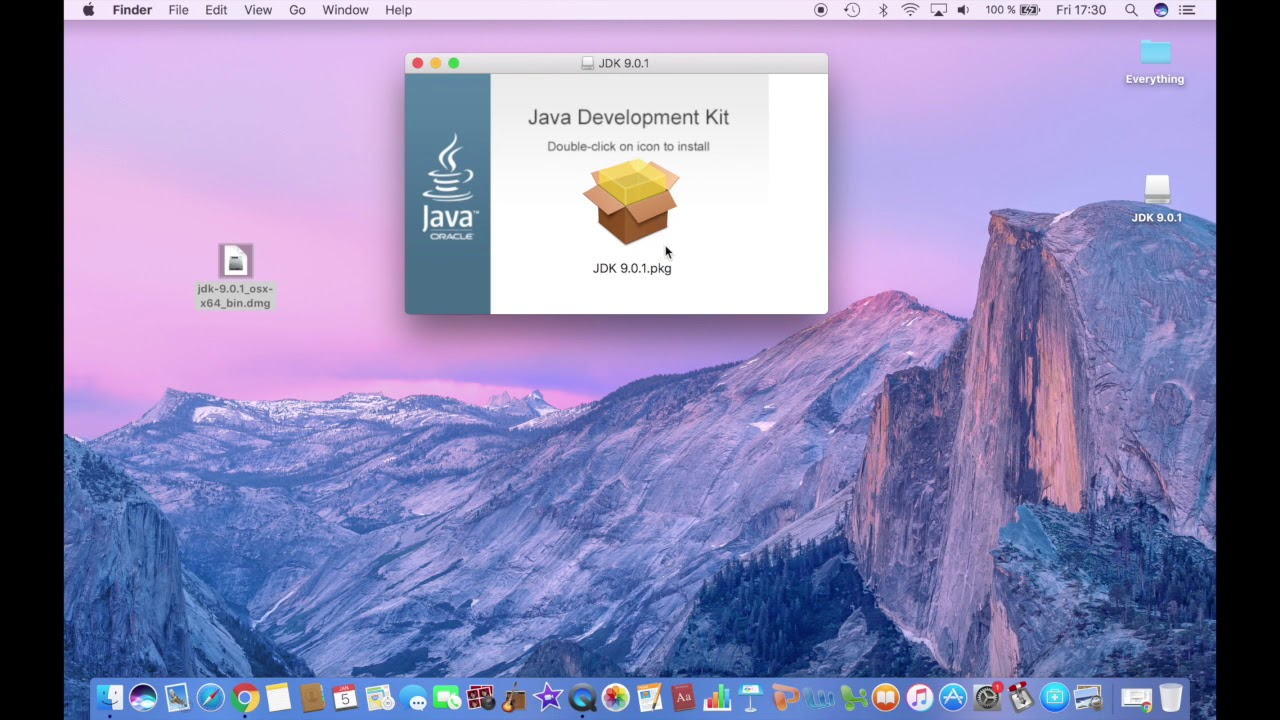Launch Microsoft Excel from the Dock
Viewport: 1280px width, 720px height.
(x=853, y=697)
